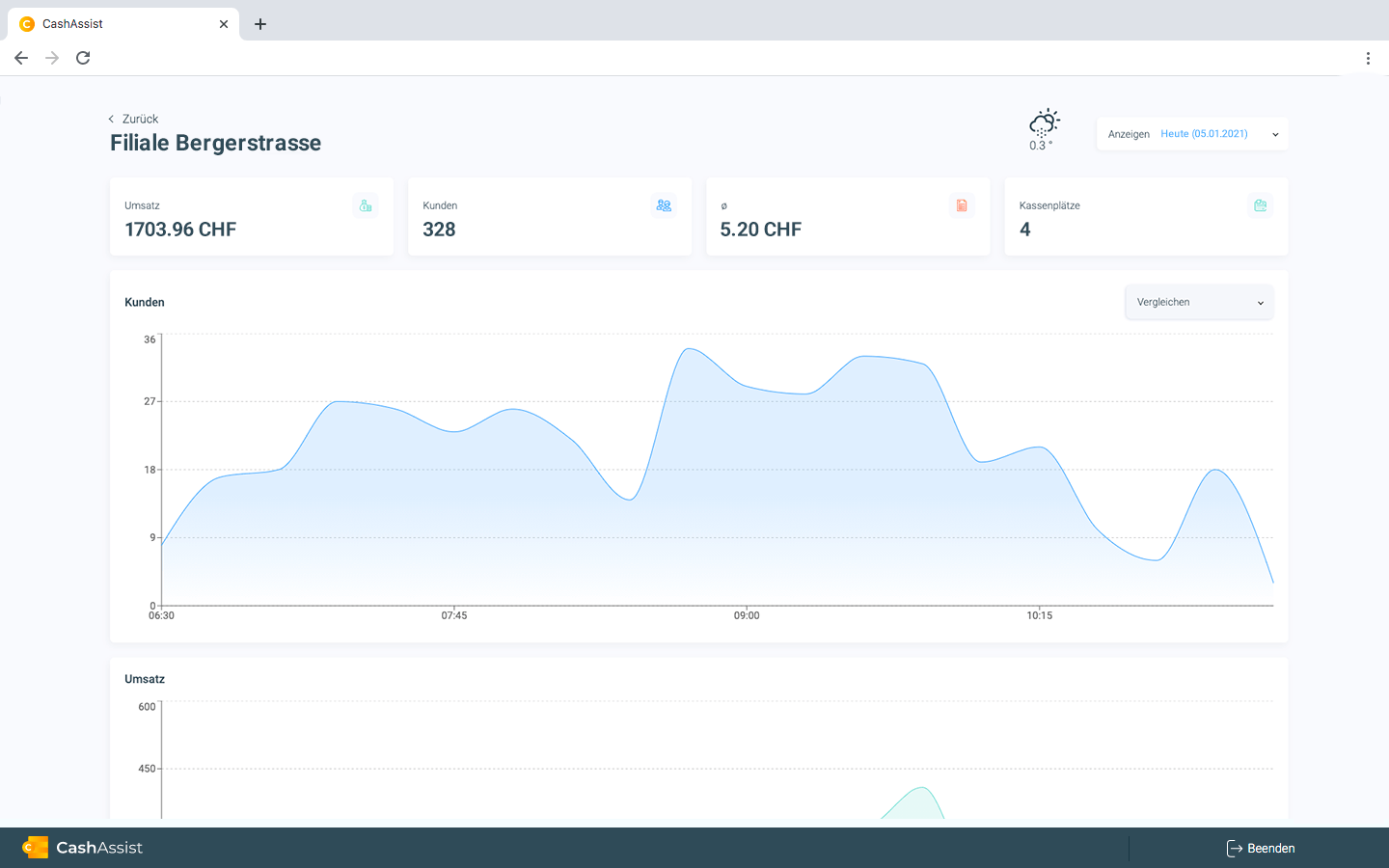Click the average receipt document icon
Screen dimensions: 1389x868
point(962,205)
